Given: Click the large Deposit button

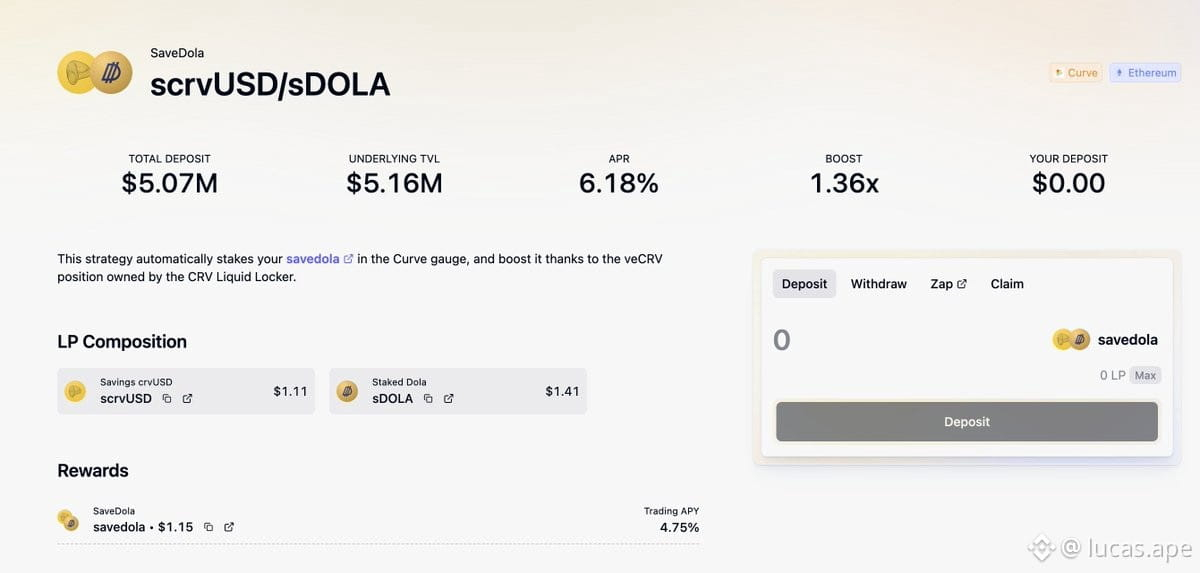Looking at the screenshot, I should click(x=967, y=422).
